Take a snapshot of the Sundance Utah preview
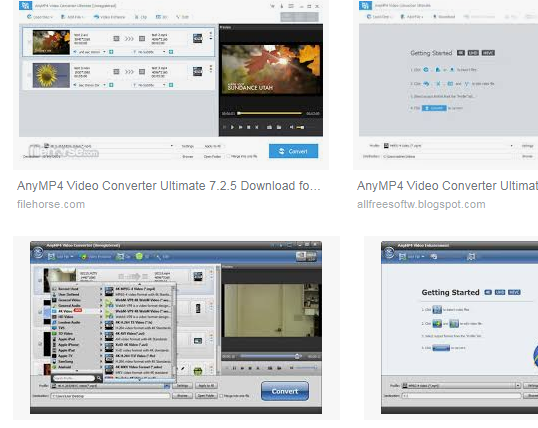Screen dimensions: 538x428 coord(269,127)
